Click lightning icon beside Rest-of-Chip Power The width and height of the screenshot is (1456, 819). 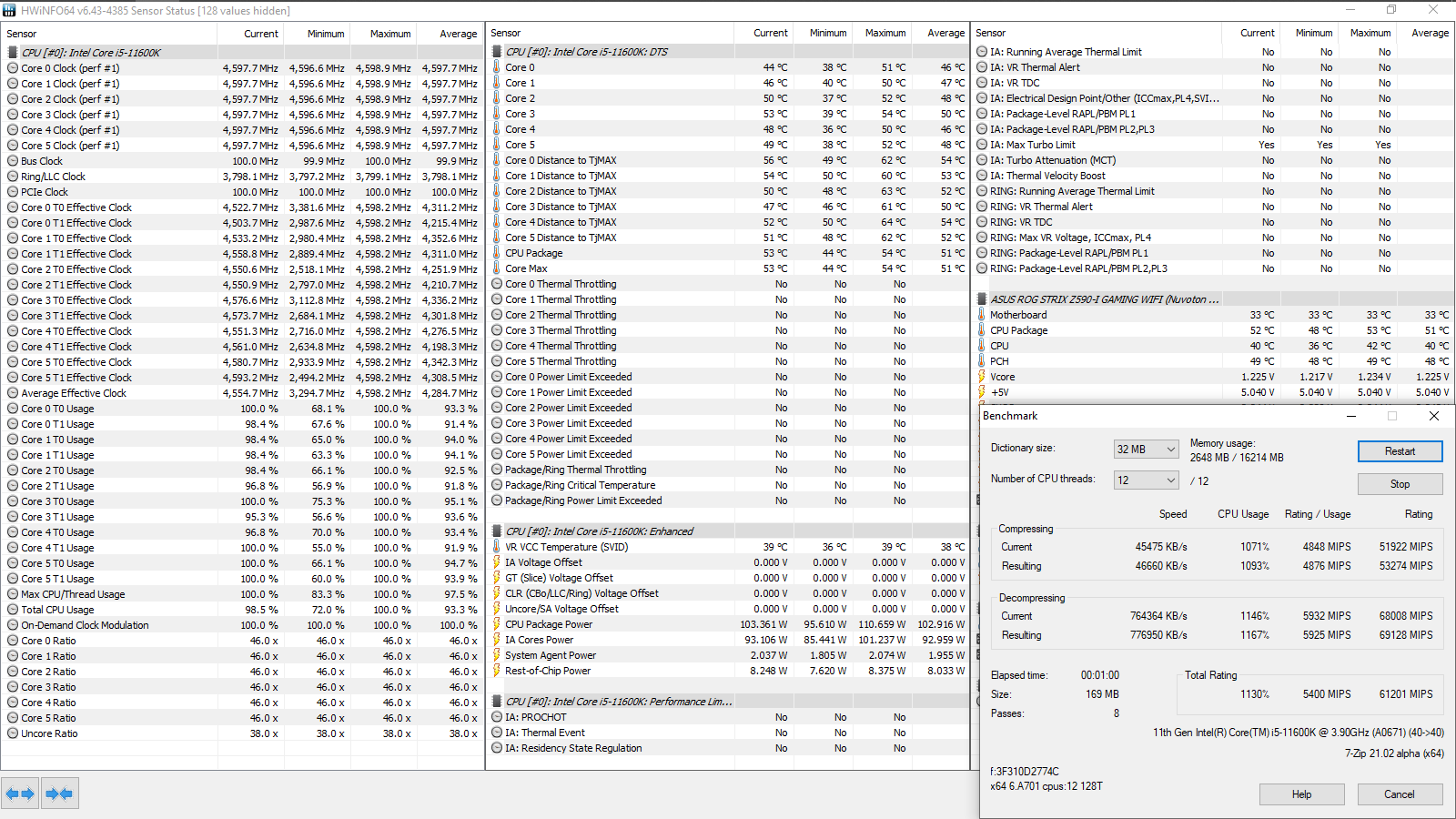[497, 671]
